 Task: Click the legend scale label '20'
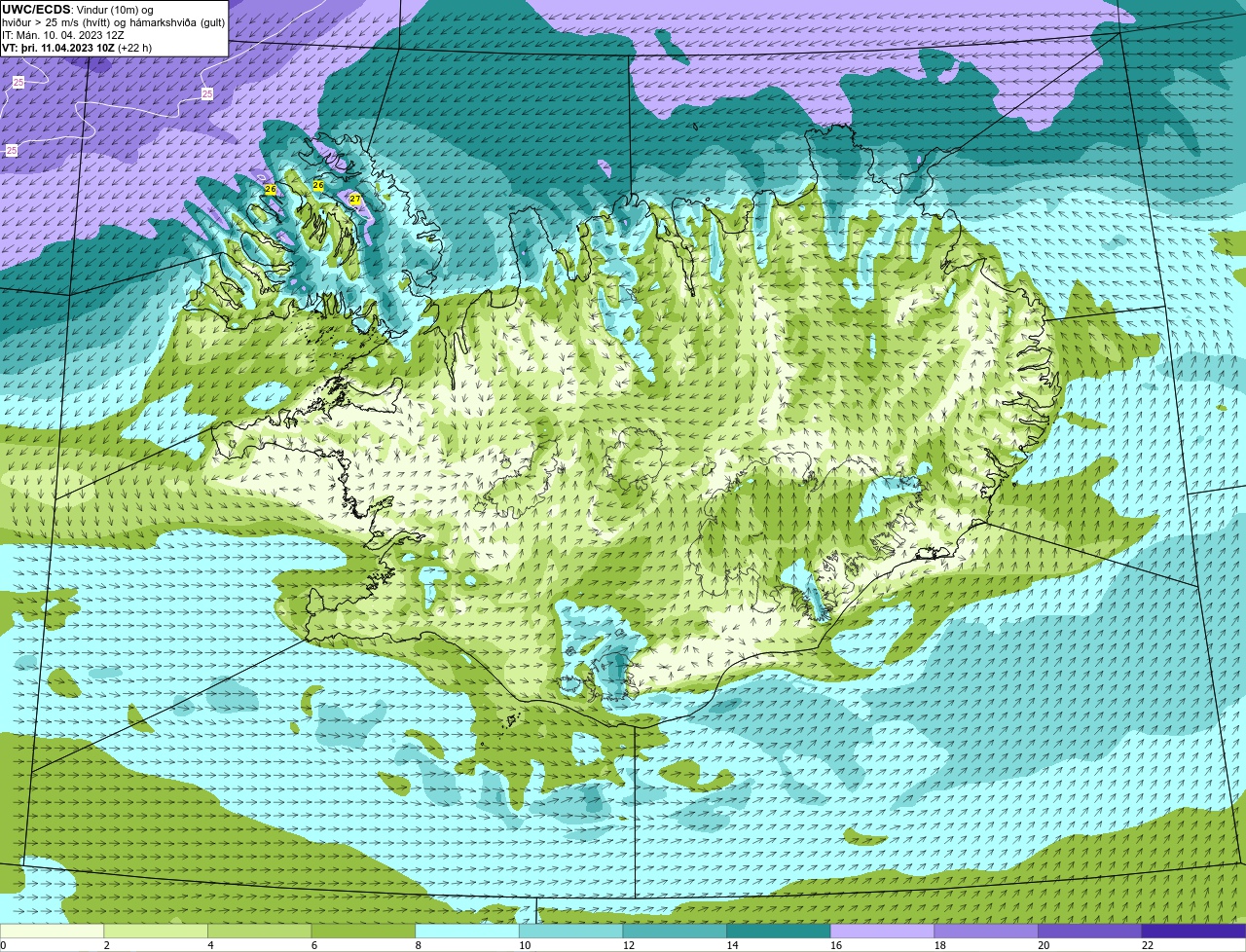click(x=1044, y=945)
